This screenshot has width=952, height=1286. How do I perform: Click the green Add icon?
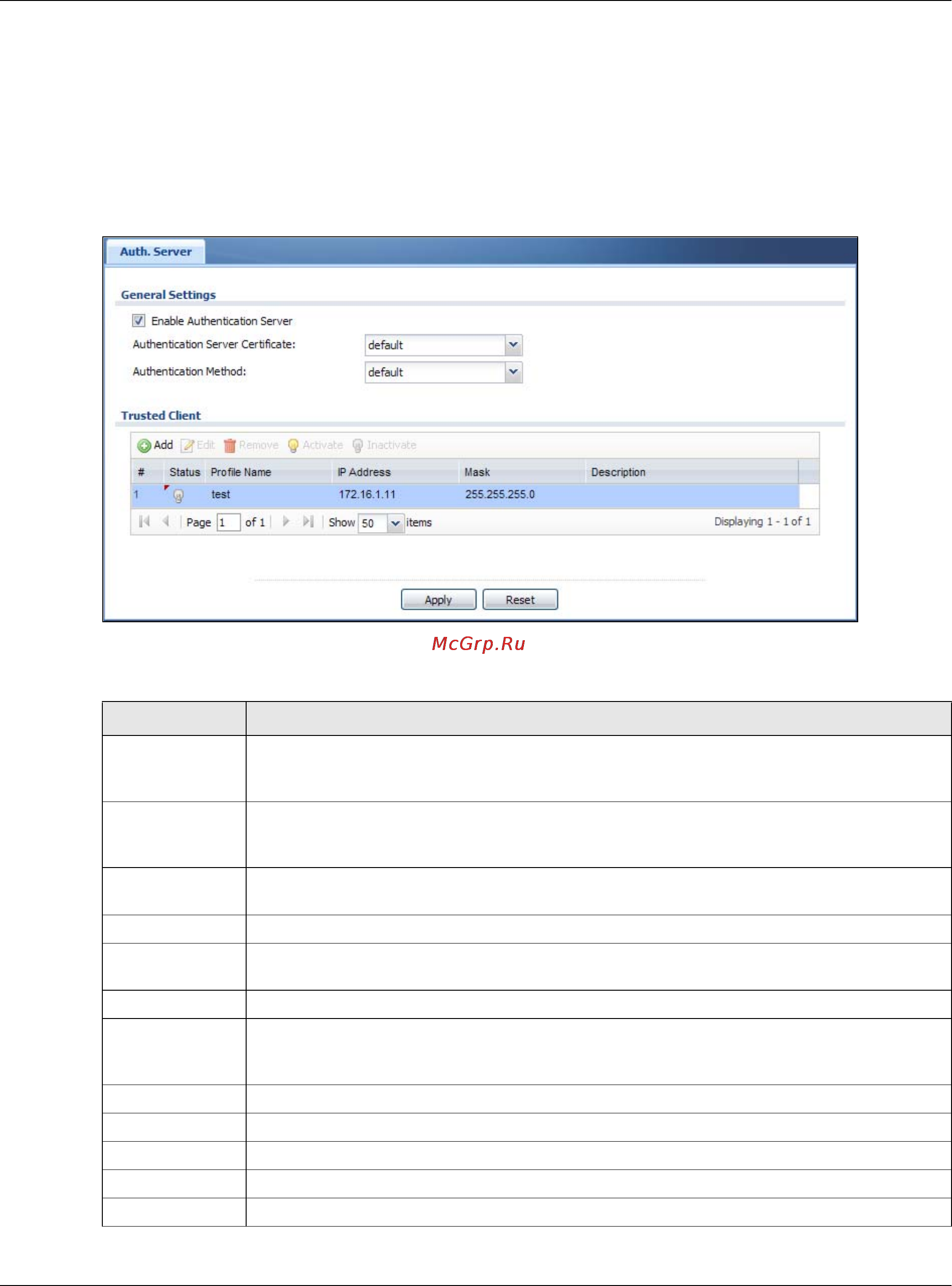[x=143, y=446]
